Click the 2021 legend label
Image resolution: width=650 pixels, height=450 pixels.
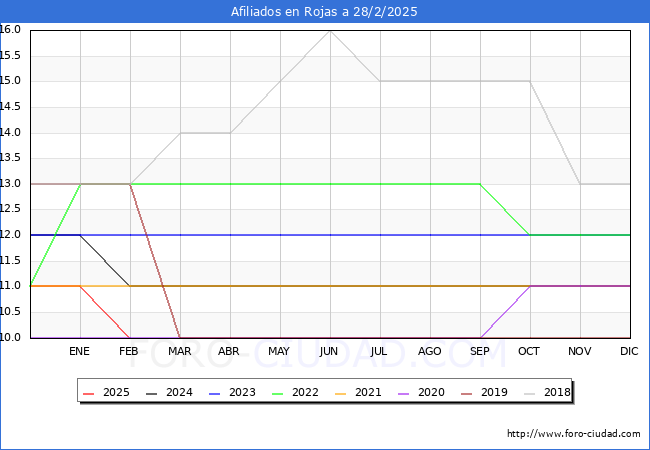[x=368, y=392]
